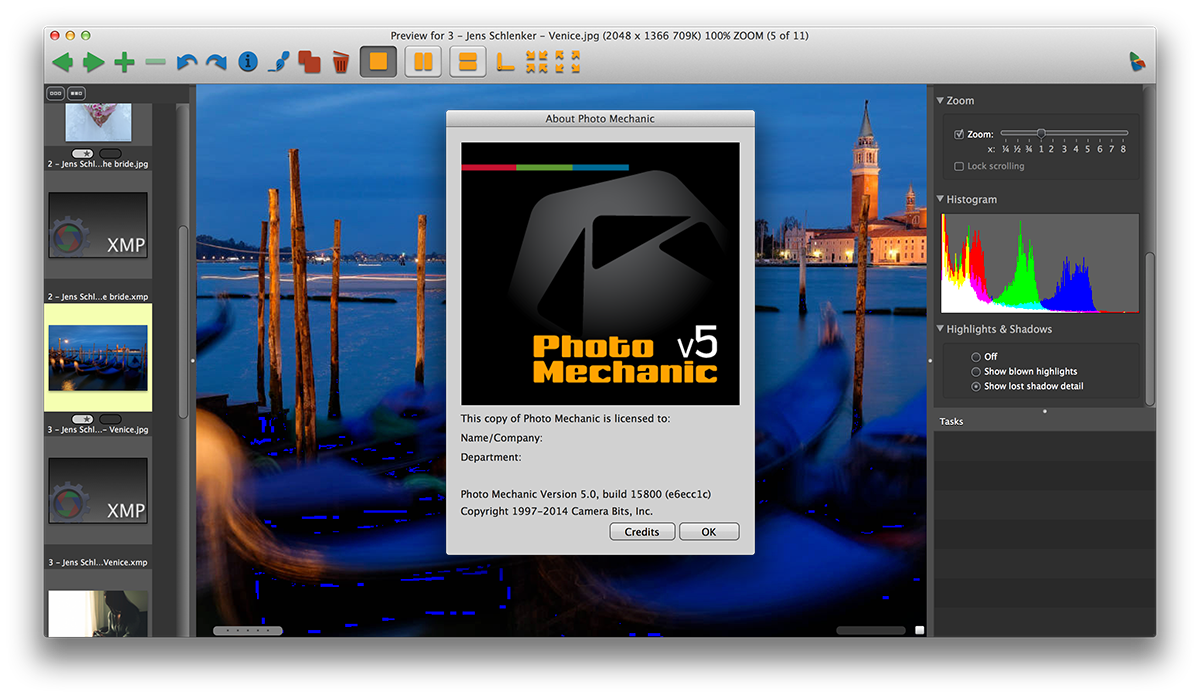Collapse the Histogram section
The width and height of the screenshot is (1200, 698).
click(941, 200)
